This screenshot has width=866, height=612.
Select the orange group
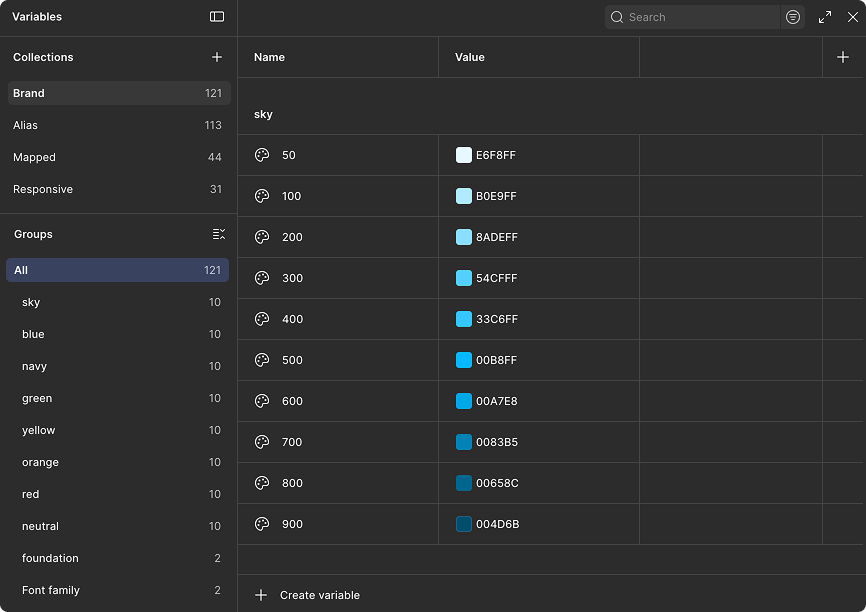(117, 462)
